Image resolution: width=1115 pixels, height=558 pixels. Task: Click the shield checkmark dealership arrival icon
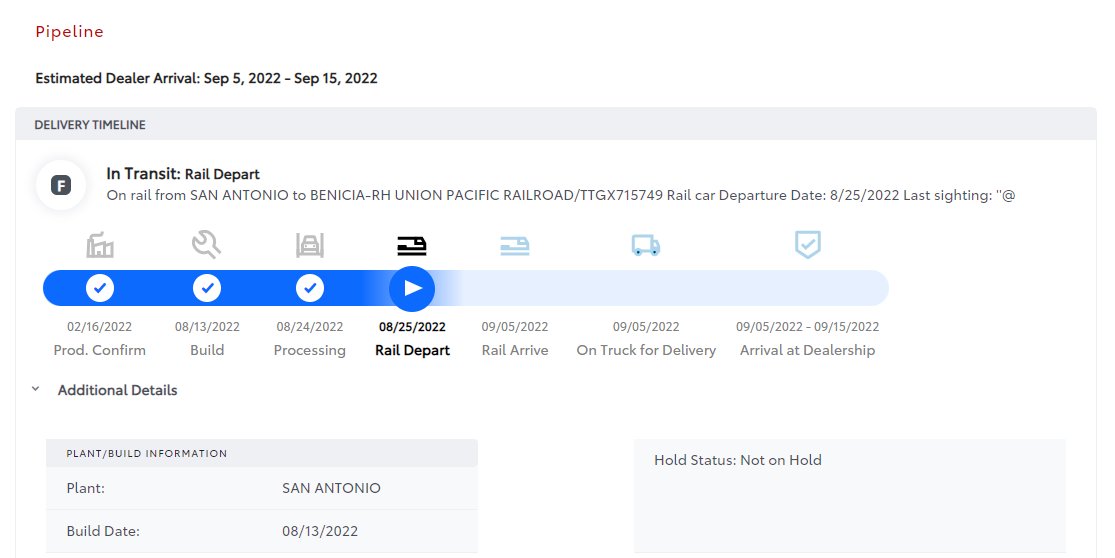pyautogui.click(x=808, y=245)
